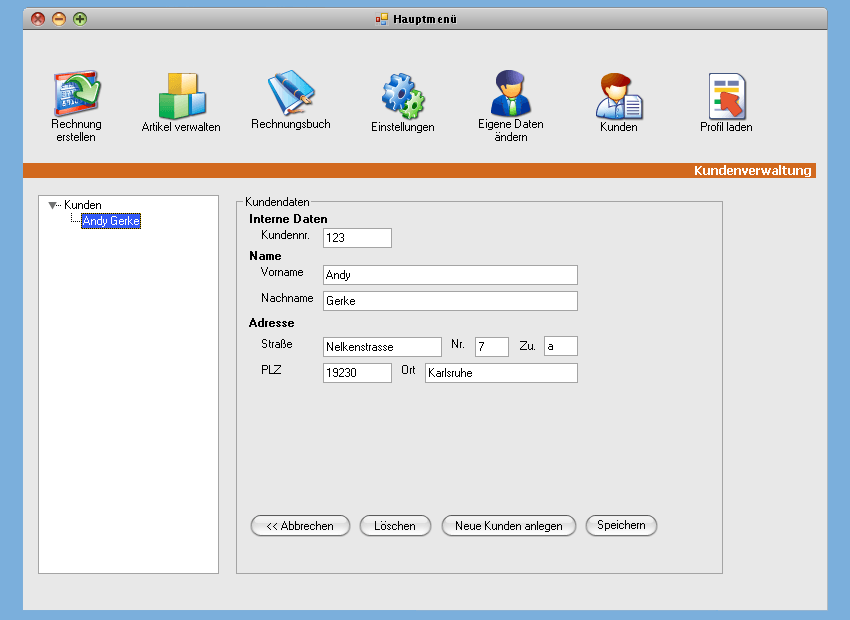Close the Hauptmenü window
The width and height of the screenshot is (850, 620).
pos(38,20)
